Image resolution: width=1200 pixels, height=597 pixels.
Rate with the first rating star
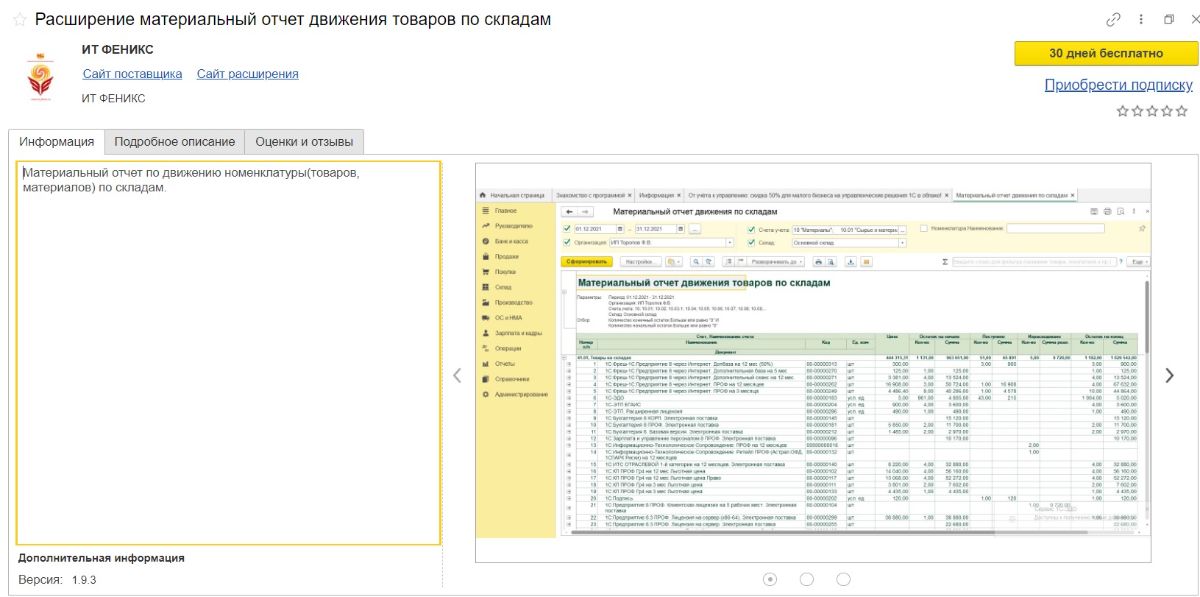[x=1123, y=111]
